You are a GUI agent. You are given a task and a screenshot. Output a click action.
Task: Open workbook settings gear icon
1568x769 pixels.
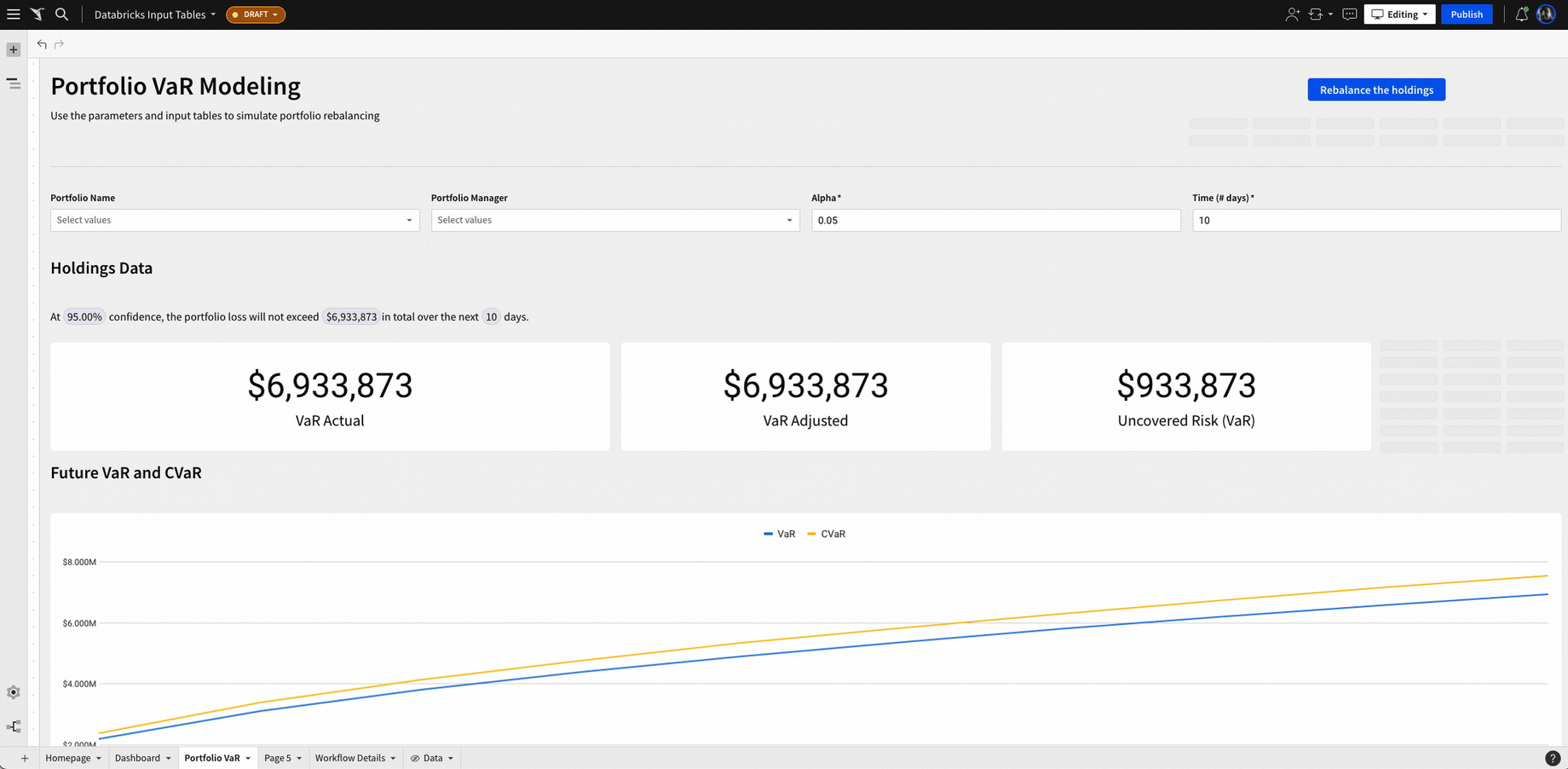[x=14, y=692]
